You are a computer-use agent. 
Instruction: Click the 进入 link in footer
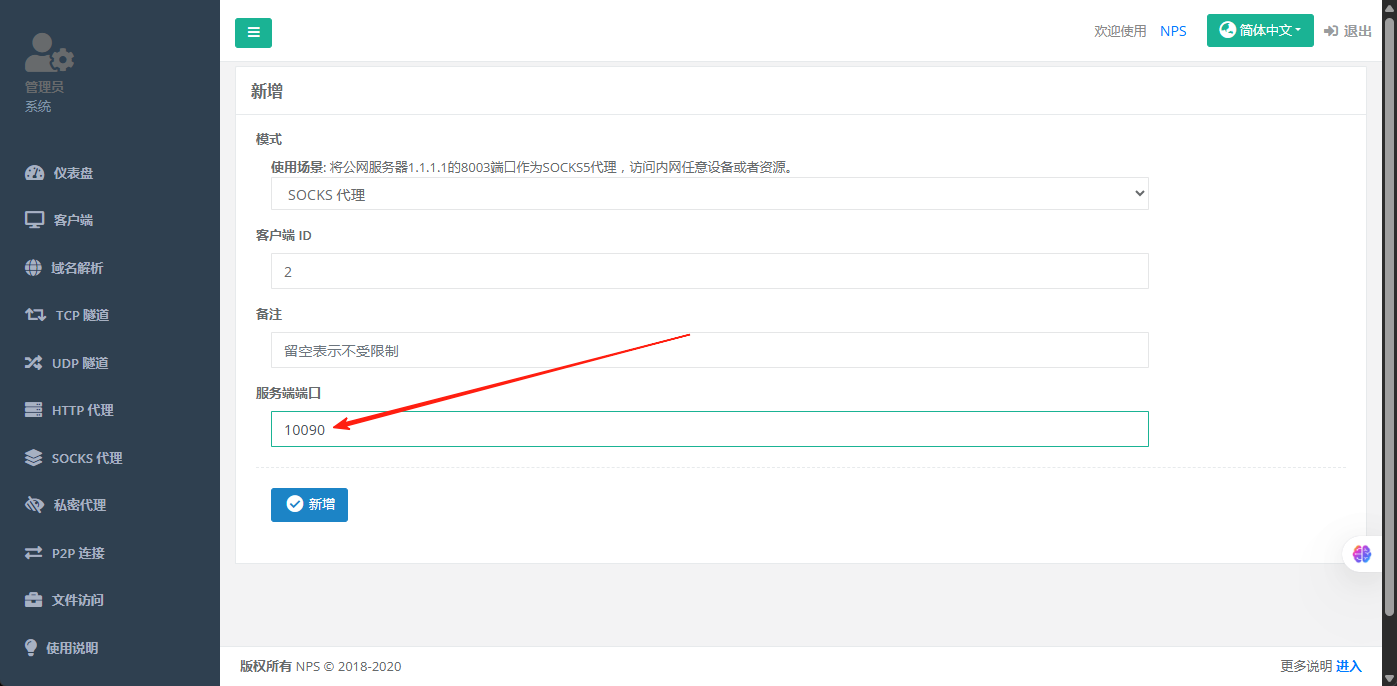click(1348, 666)
